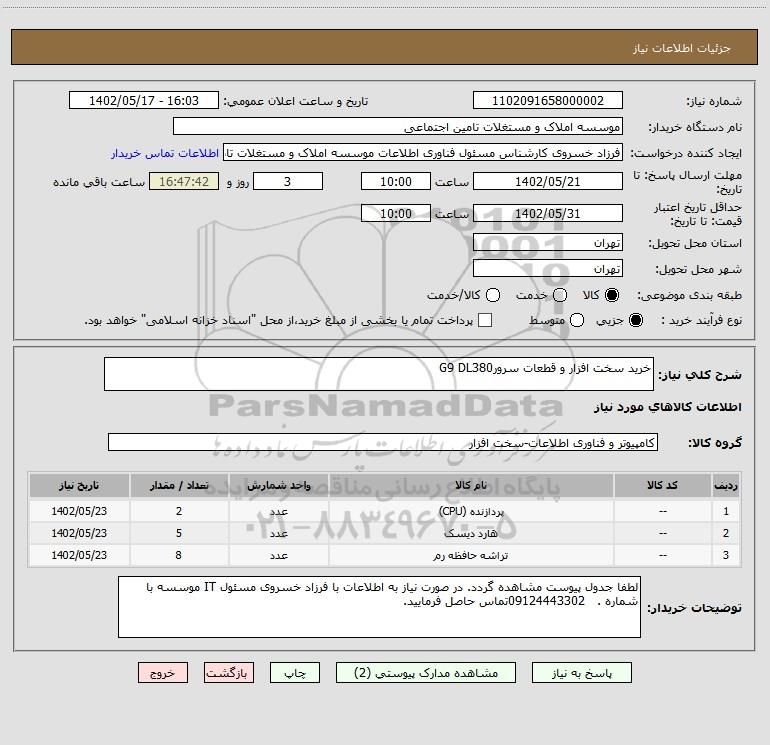Image resolution: width=770 pixels, height=745 pixels.
Task: Click the جزئیات اطلاعات نیاز header title
Action: [682, 48]
